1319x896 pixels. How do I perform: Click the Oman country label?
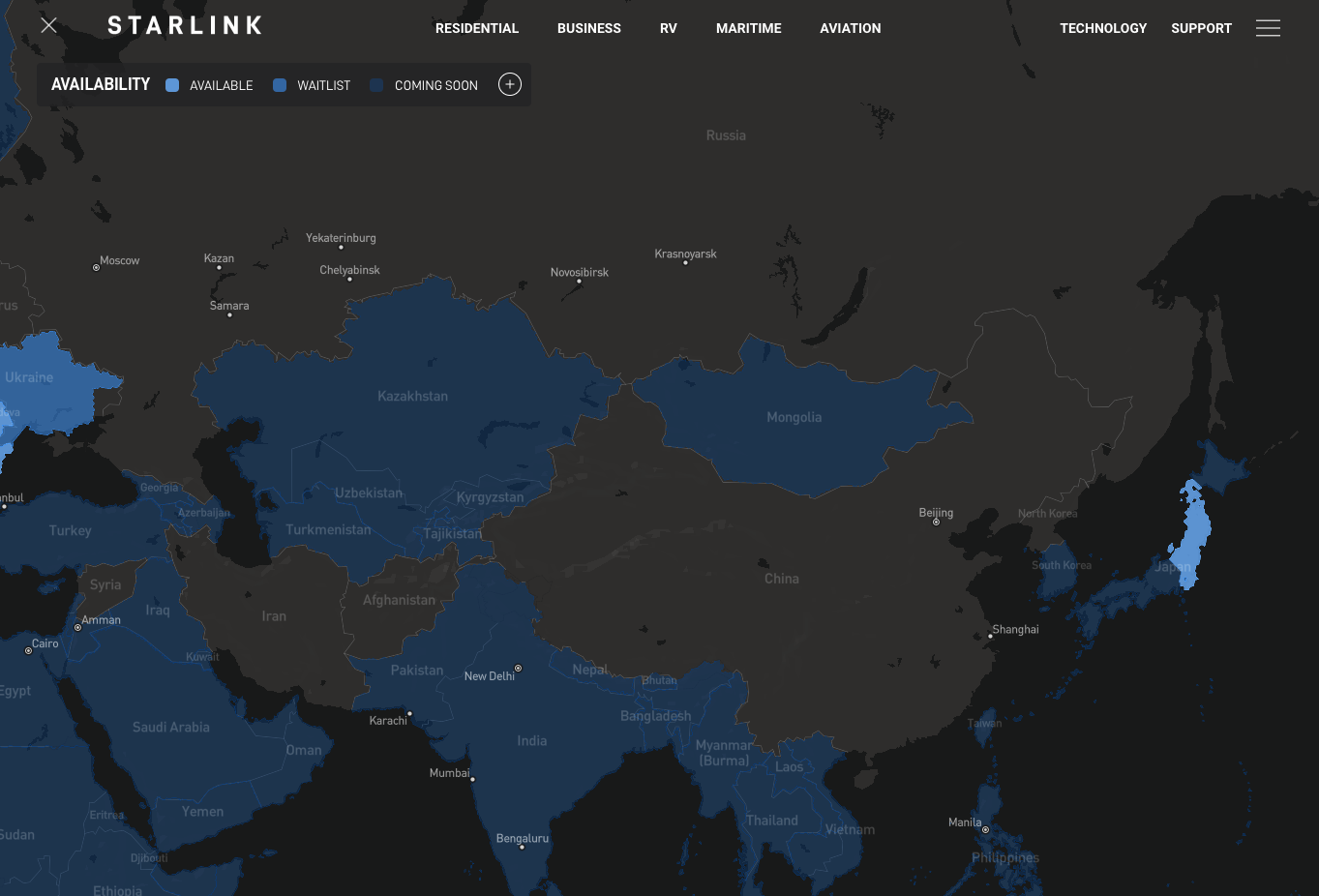coord(304,751)
